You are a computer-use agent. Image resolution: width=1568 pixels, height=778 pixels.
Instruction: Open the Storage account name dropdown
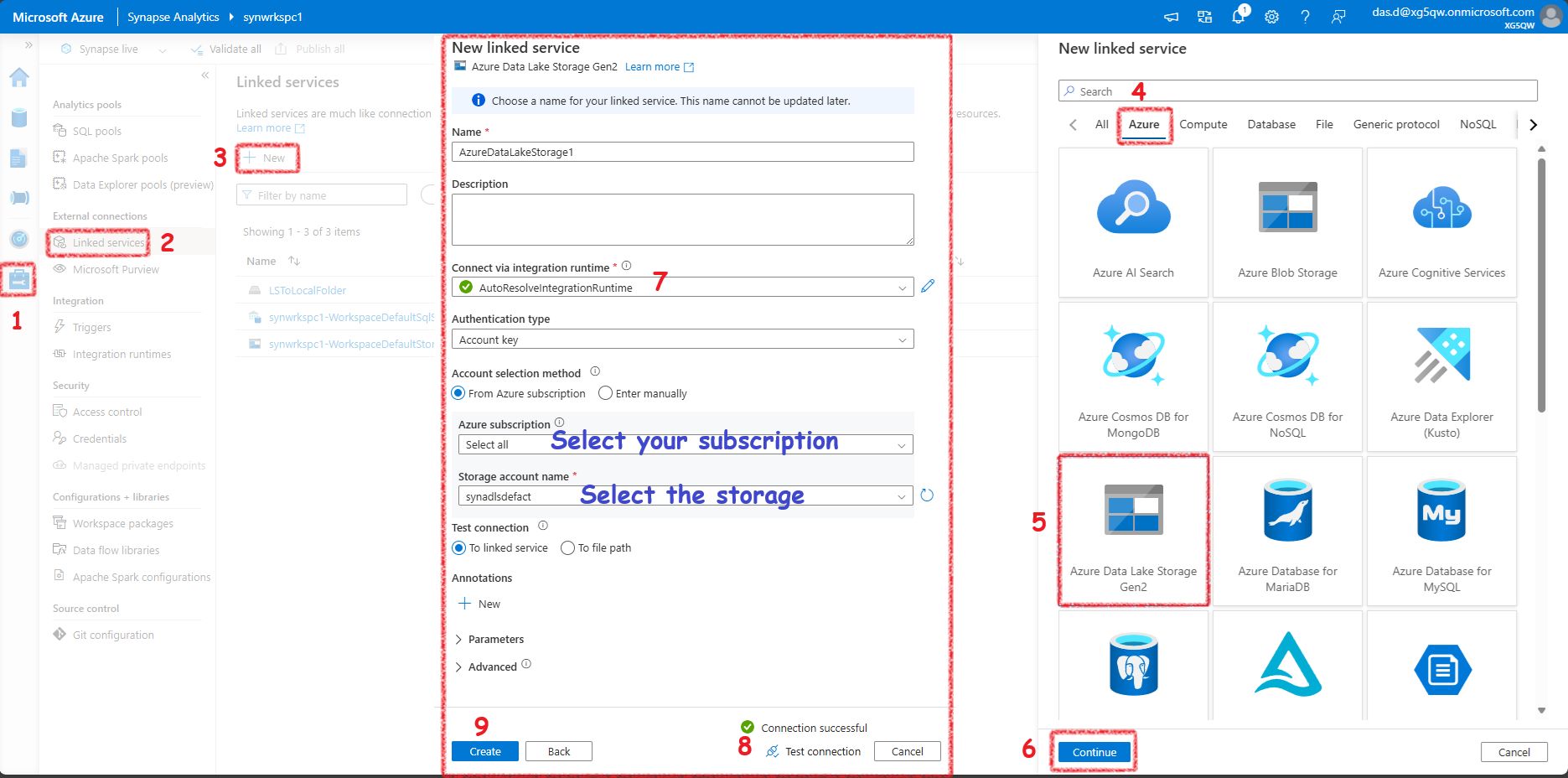[686, 496]
